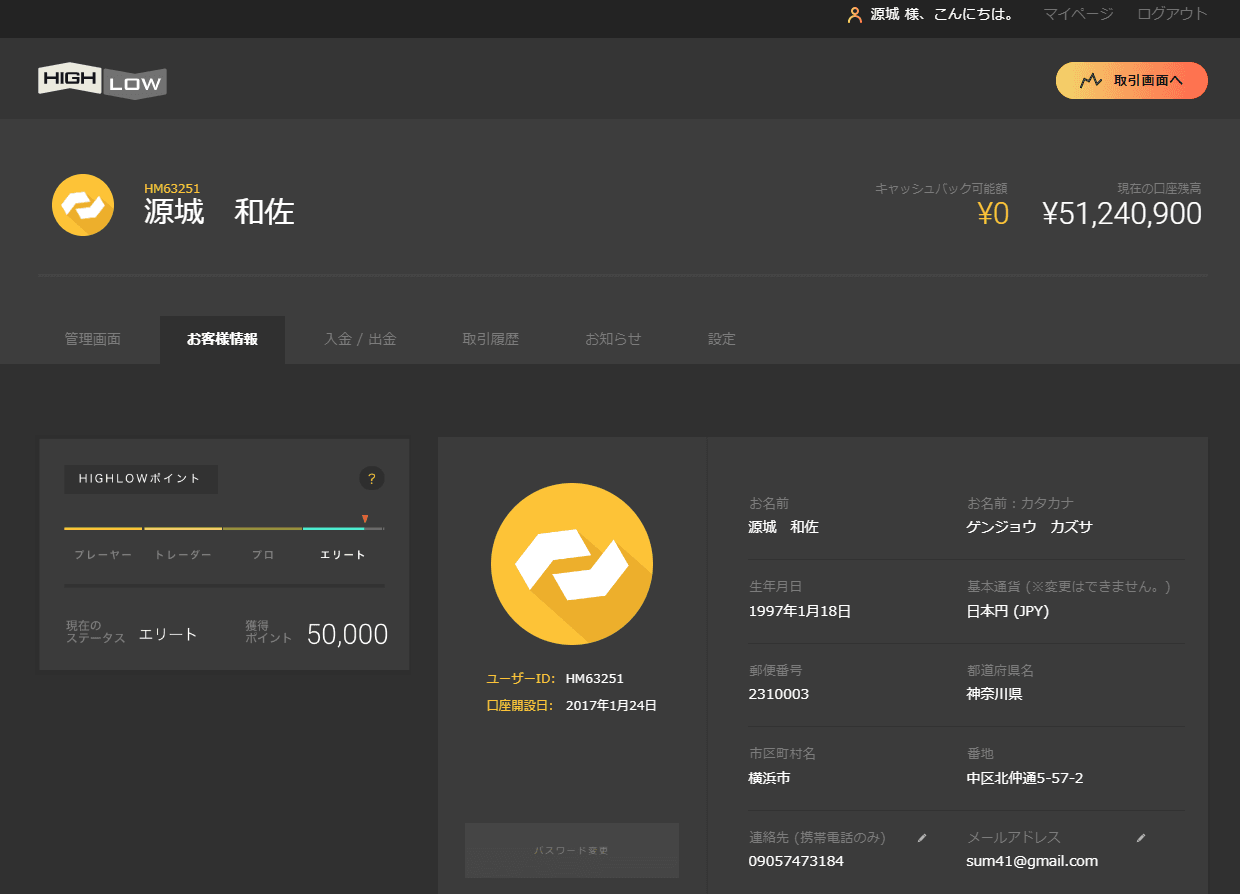
Task: Edit the mobile phone contact pencil icon
Action: pyautogui.click(x=922, y=838)
